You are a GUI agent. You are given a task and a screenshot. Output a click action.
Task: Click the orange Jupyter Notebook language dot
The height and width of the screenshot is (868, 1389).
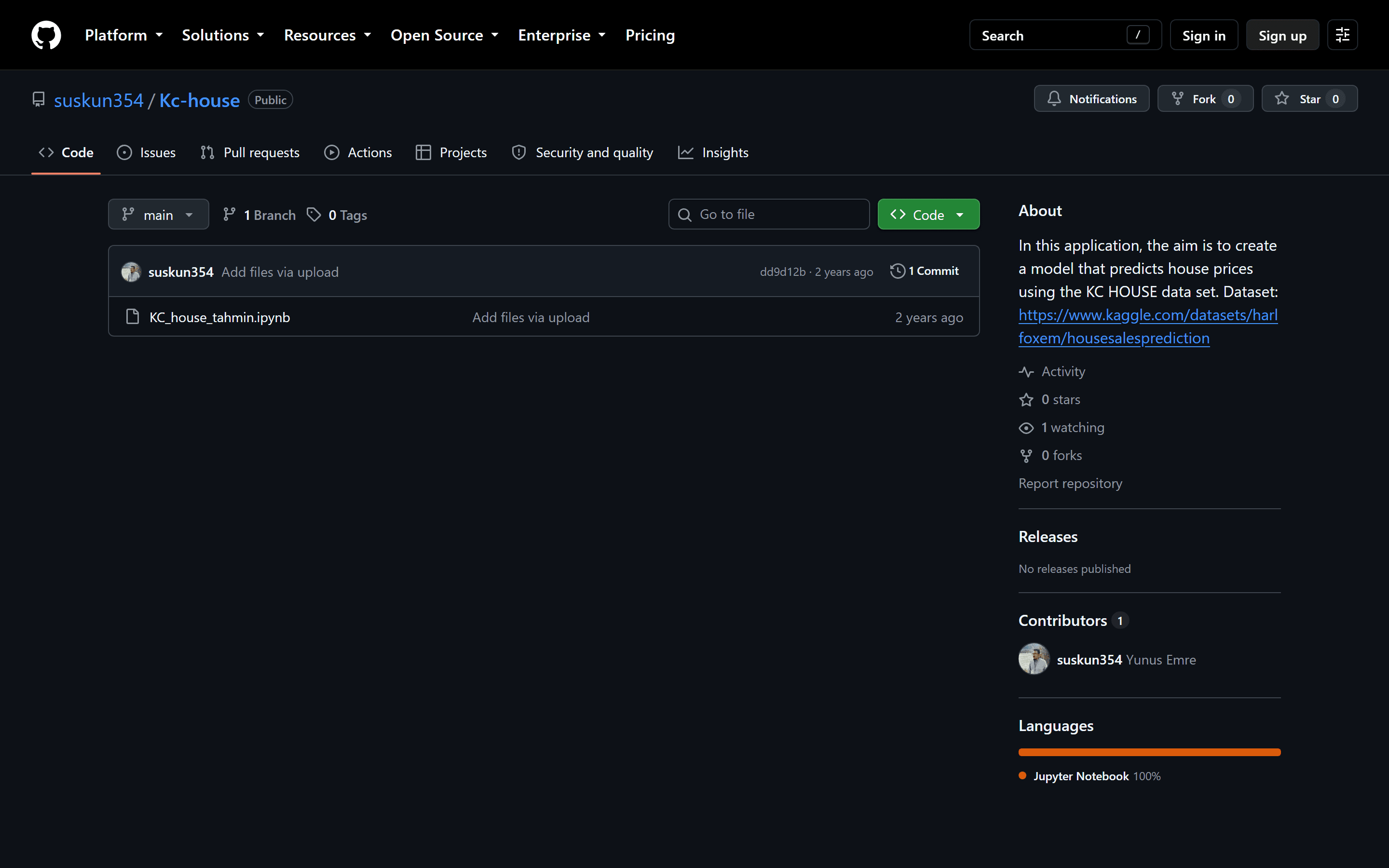tap(1022, 775)
